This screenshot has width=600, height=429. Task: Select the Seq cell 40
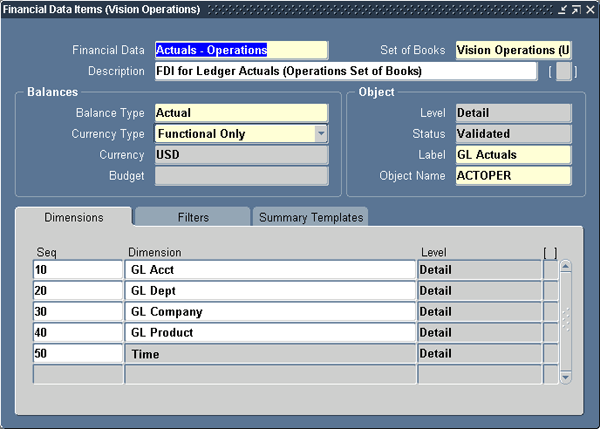pyautogui.click(x=78, y=333)
